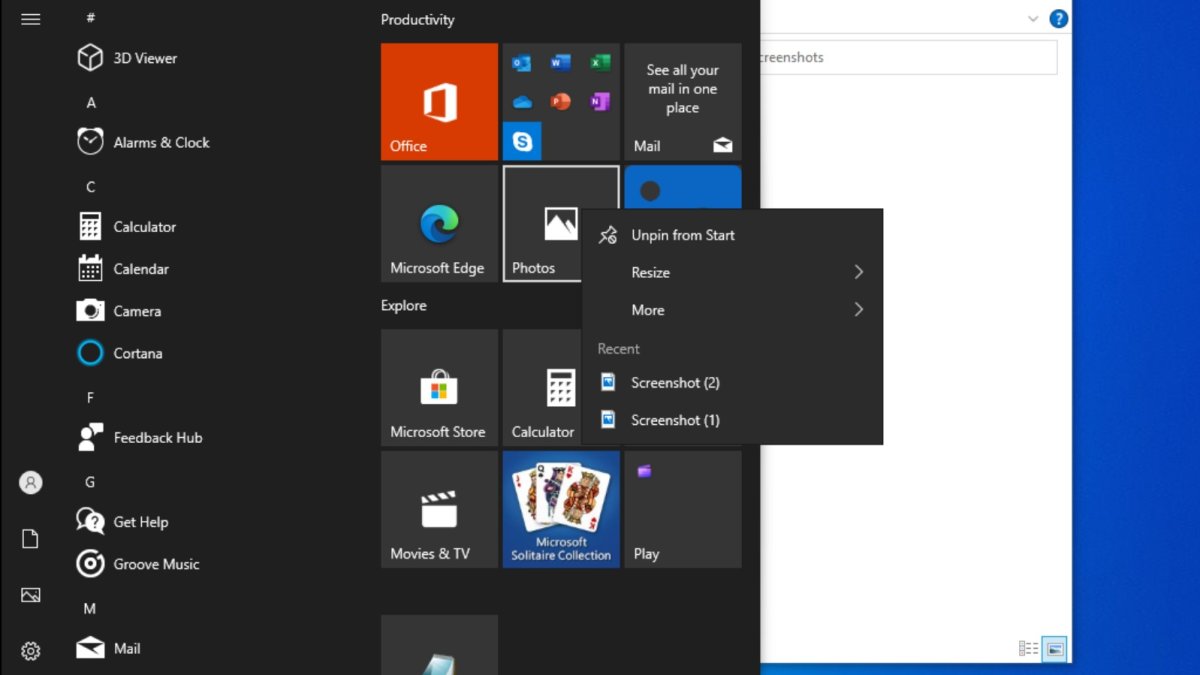
Task: Open the Calculator tile under Explore
Action: pos(542,387)
